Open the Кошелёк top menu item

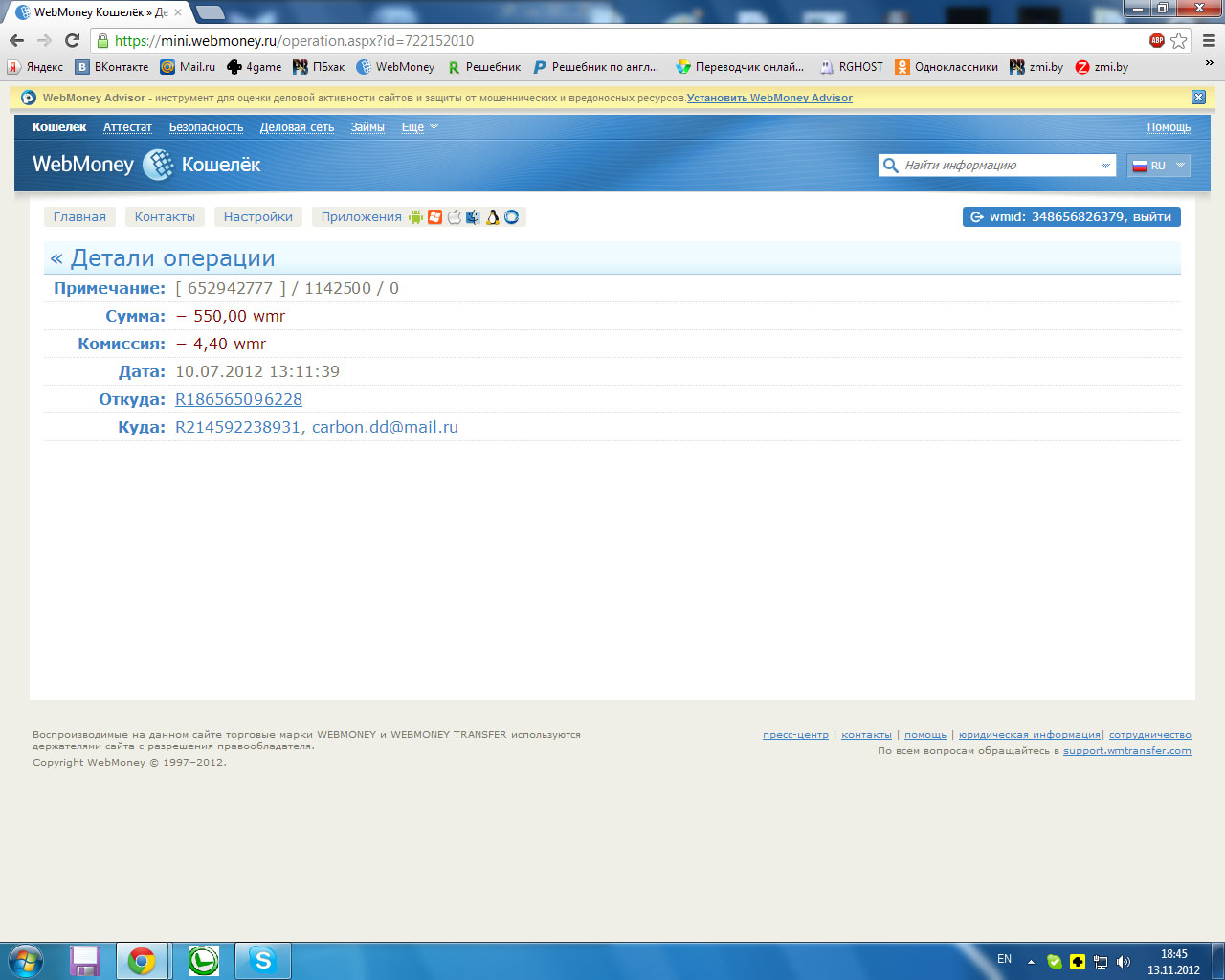59,127
